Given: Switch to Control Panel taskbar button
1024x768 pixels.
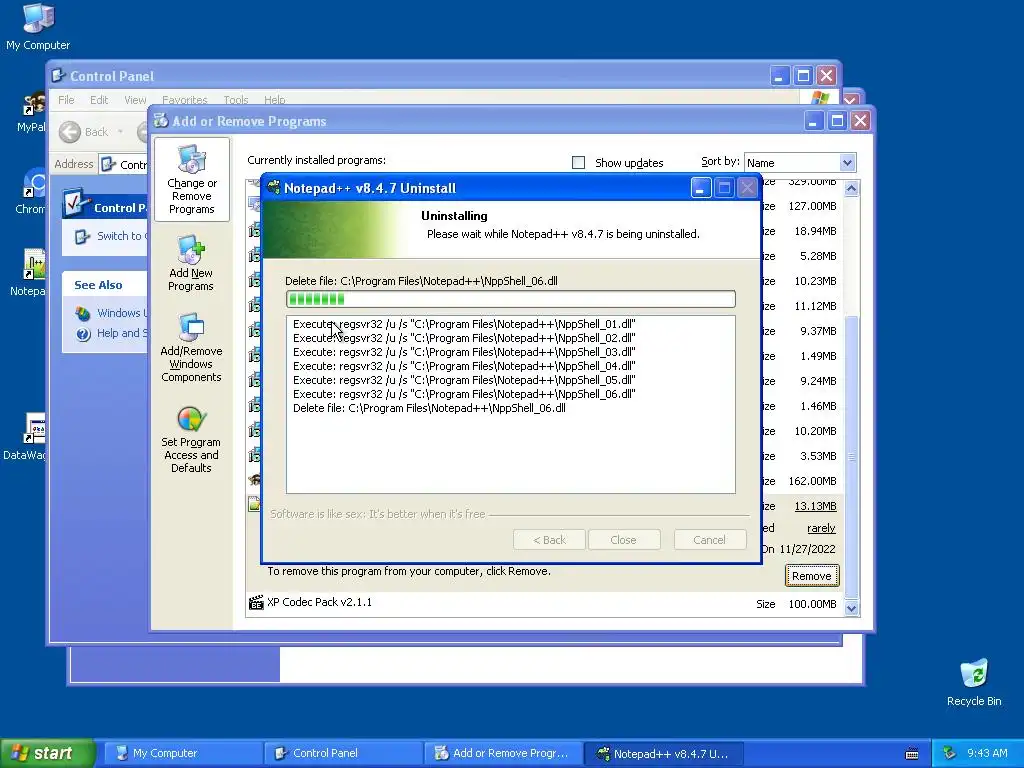Looking at the screenshot, I should point(342,753).
